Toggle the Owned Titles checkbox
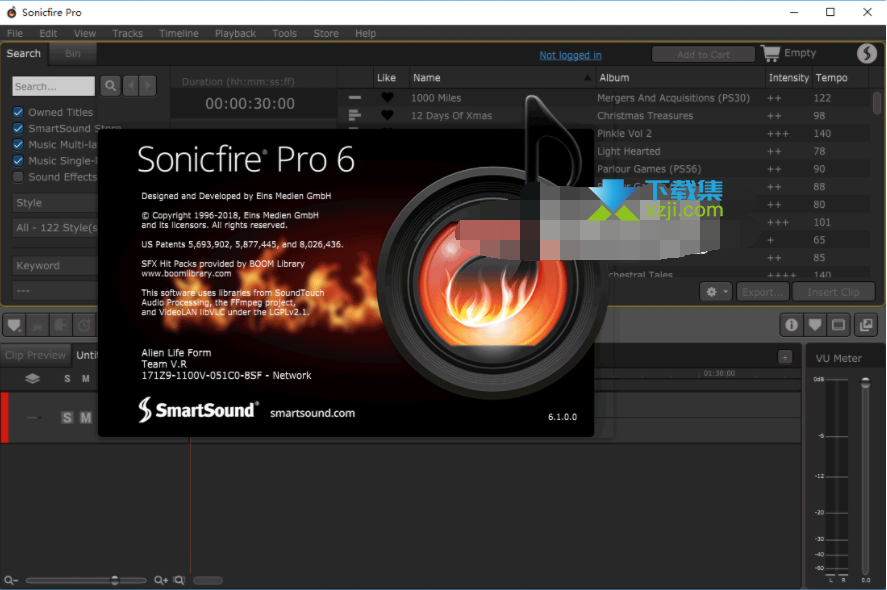887x590 pixels. click(x=18, y=112)
